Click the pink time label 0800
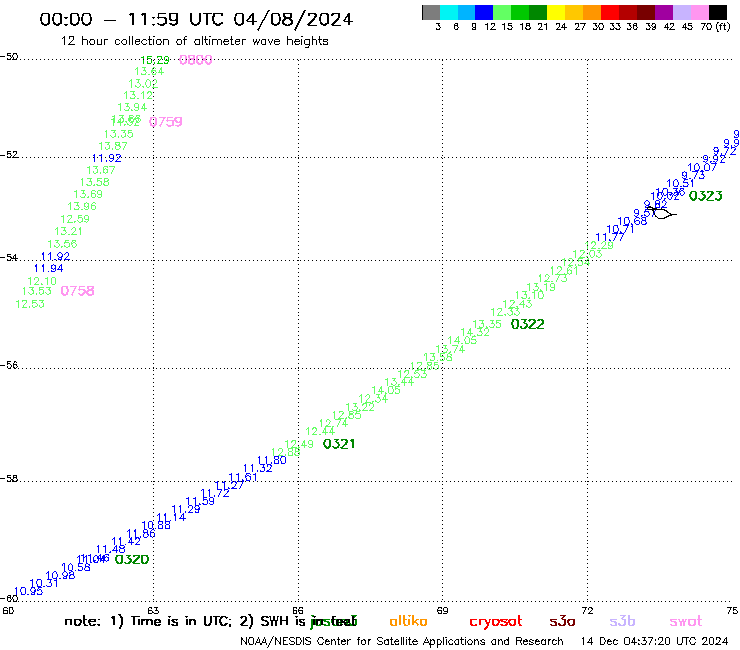This screenshot has height=650, width=740. coord(195,60)
